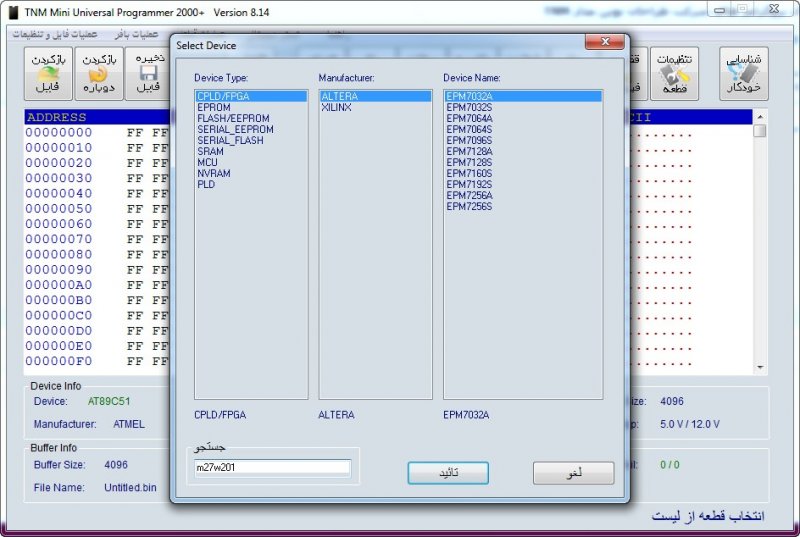Select EPROM device type

(x=214, y=108)
